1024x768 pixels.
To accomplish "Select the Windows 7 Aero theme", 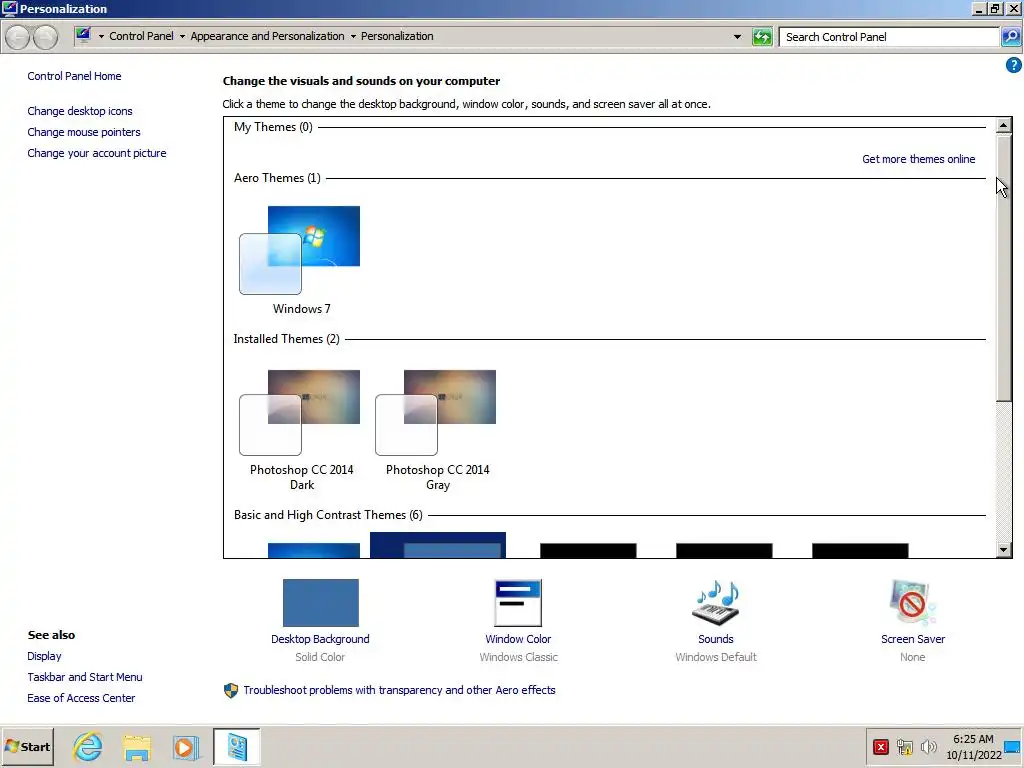I will point(300,260).
